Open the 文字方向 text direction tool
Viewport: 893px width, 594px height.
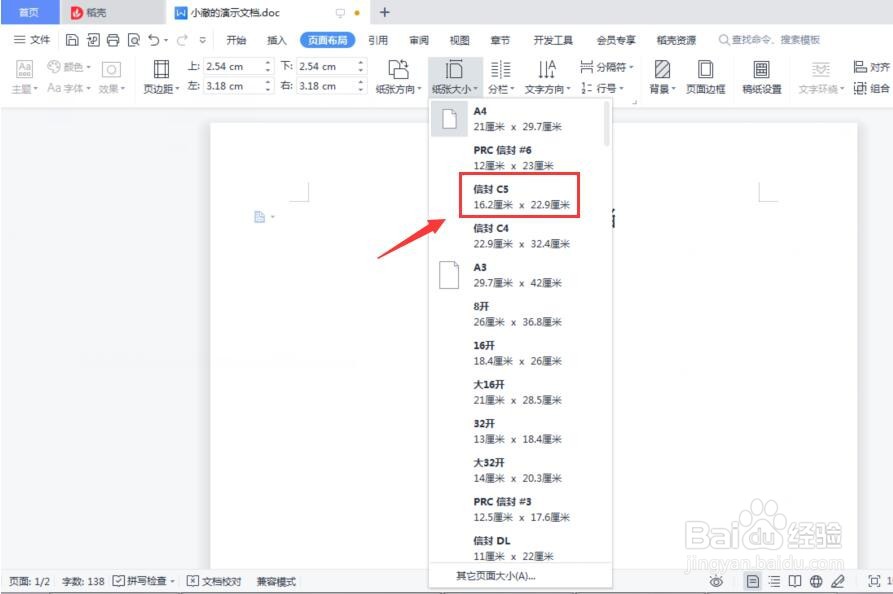[547, 77]
